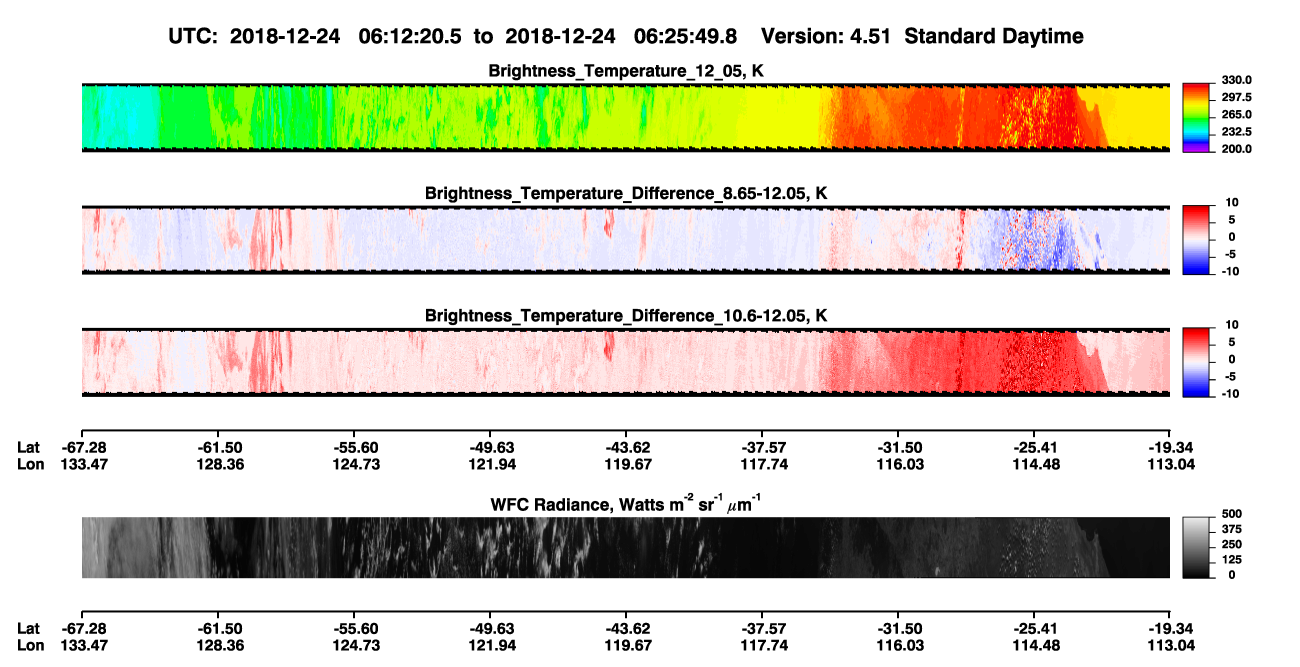Click latitude -19.34 on axis beneath WFC image

coord(1170,628)
